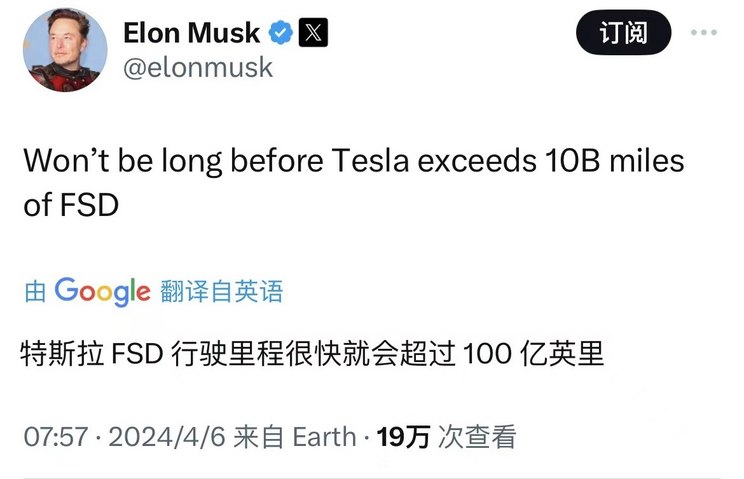Click the English tweet's second line "of FSD"
Screen dimensions: 744x479
click(70, 205)
